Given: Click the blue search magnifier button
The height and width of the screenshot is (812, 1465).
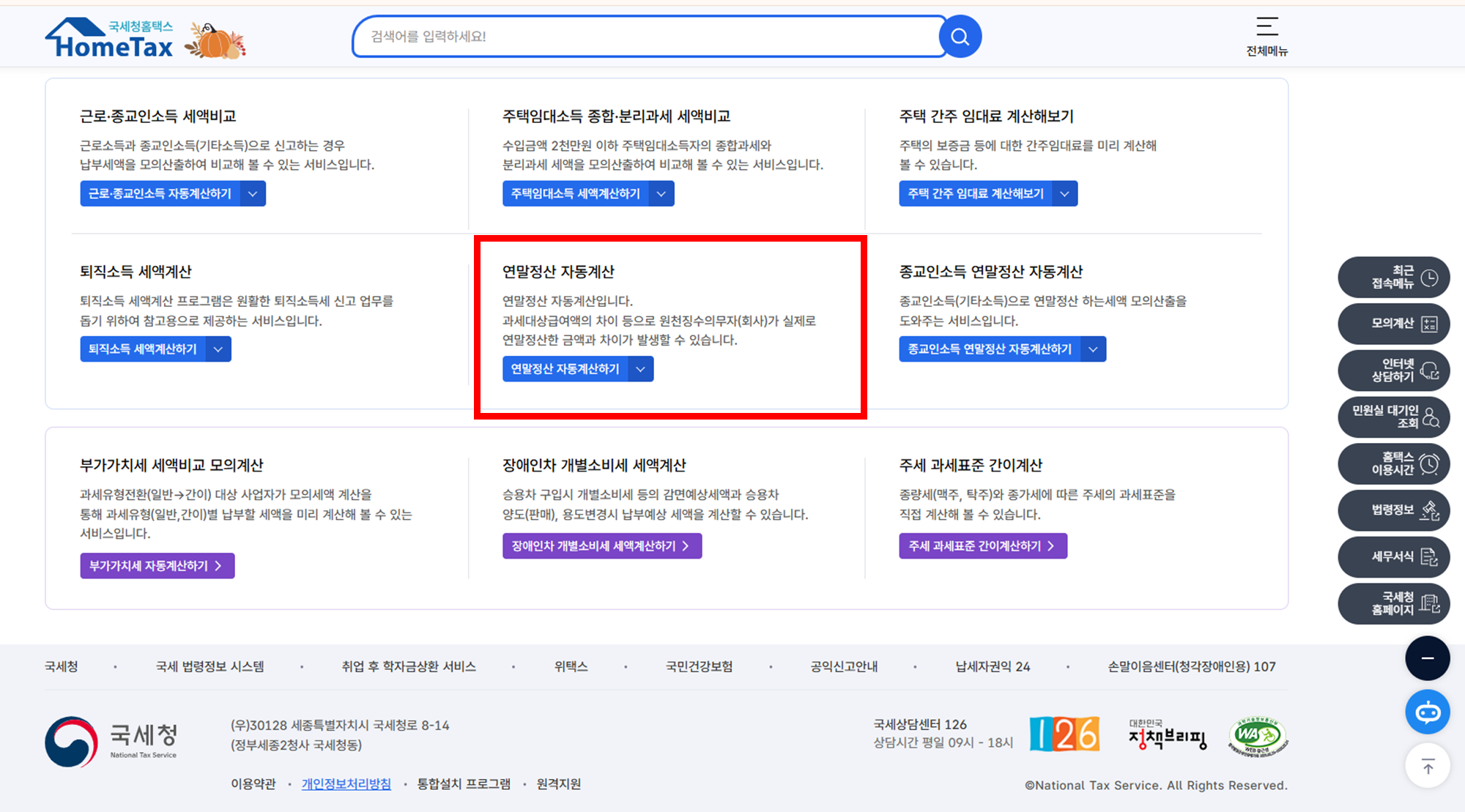Looking at the screenshot, I should [960, 37].
